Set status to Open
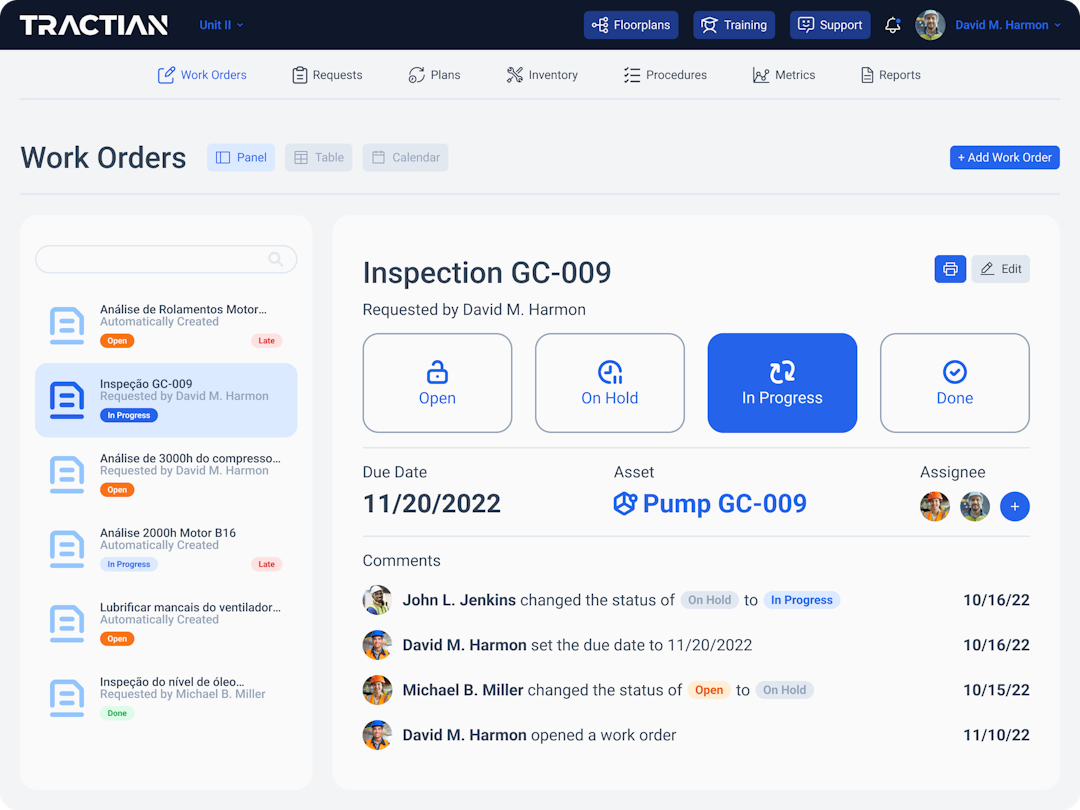The width and height of the screenshot is (1080, 810). pyautogui.click(x=437, y=383)
